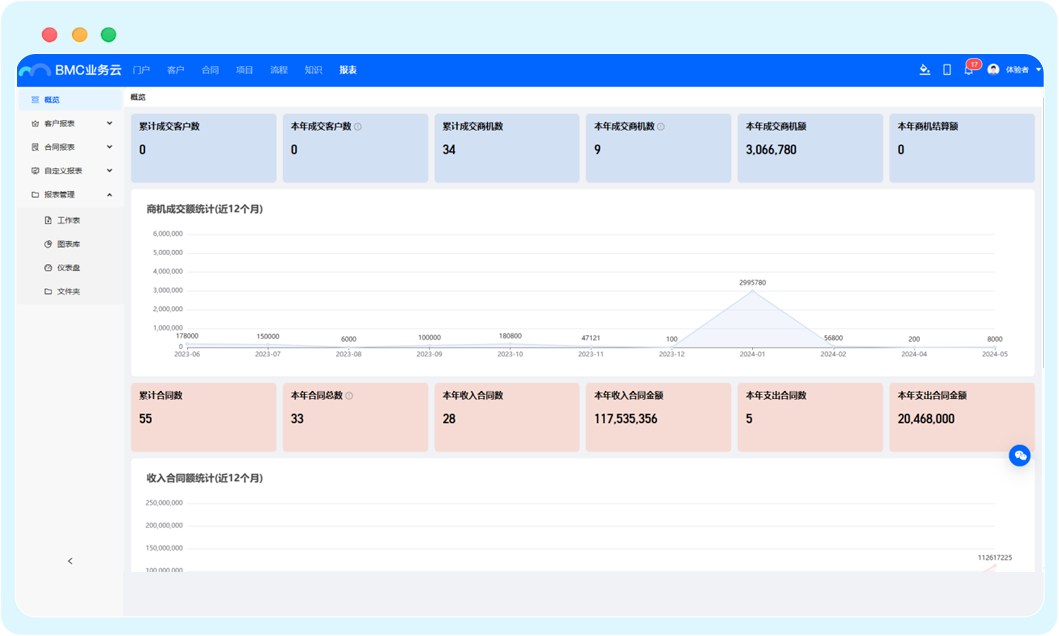Screen dimensions: 1059x636
Task: Click the 2024-01 peak data point 2995780
Action: (x=753, y=292)
